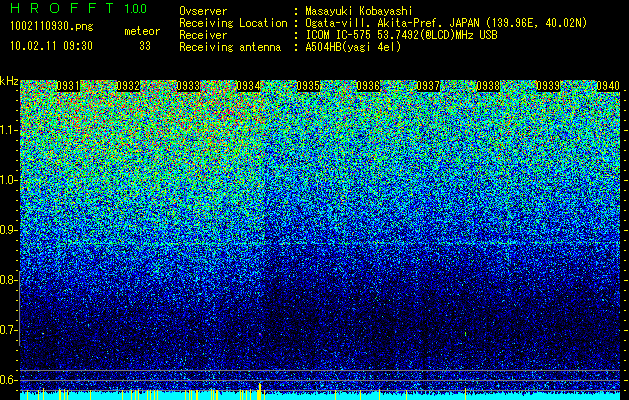
Task: Click the ICOM IC-575 53.7492 MHz receiver text
Action: tap(401, 35)
